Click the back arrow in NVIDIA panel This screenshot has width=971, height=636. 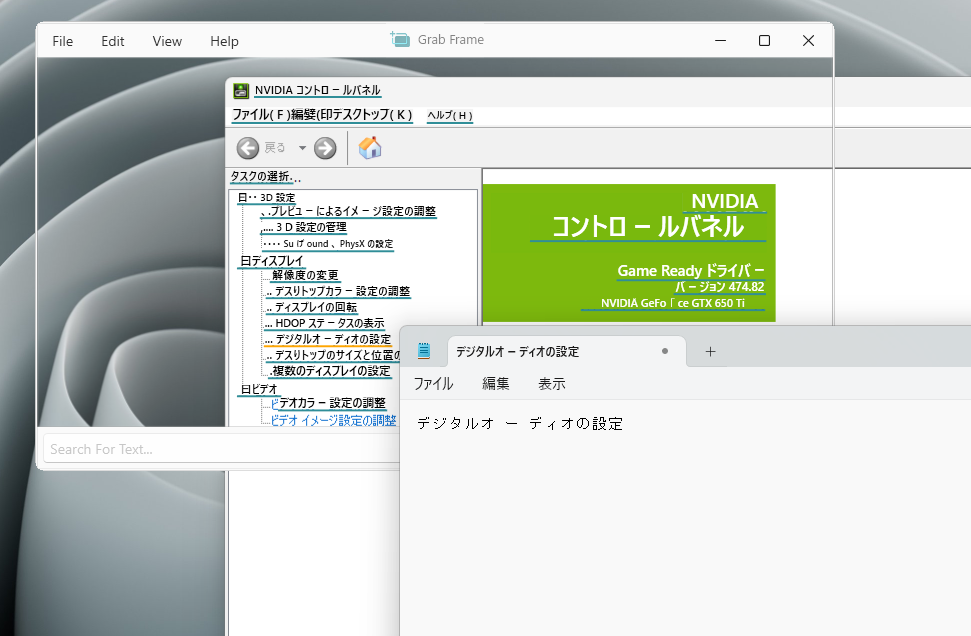click(248, 148)
